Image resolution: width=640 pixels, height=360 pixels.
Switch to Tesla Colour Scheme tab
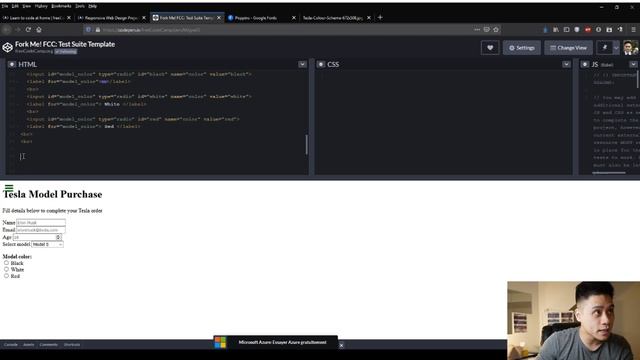click(x=336, y=18)
